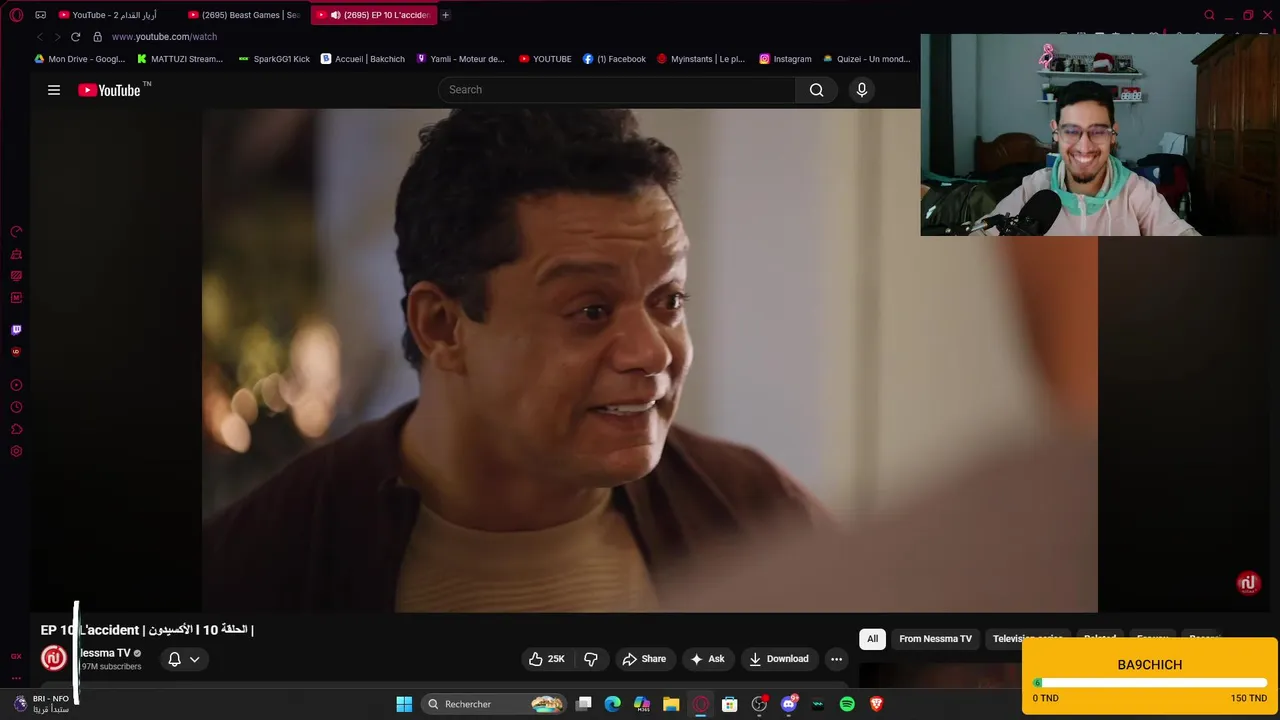Select the All filter chip
The width and height of the screenshot is (1280, 720).
(872, 639)
